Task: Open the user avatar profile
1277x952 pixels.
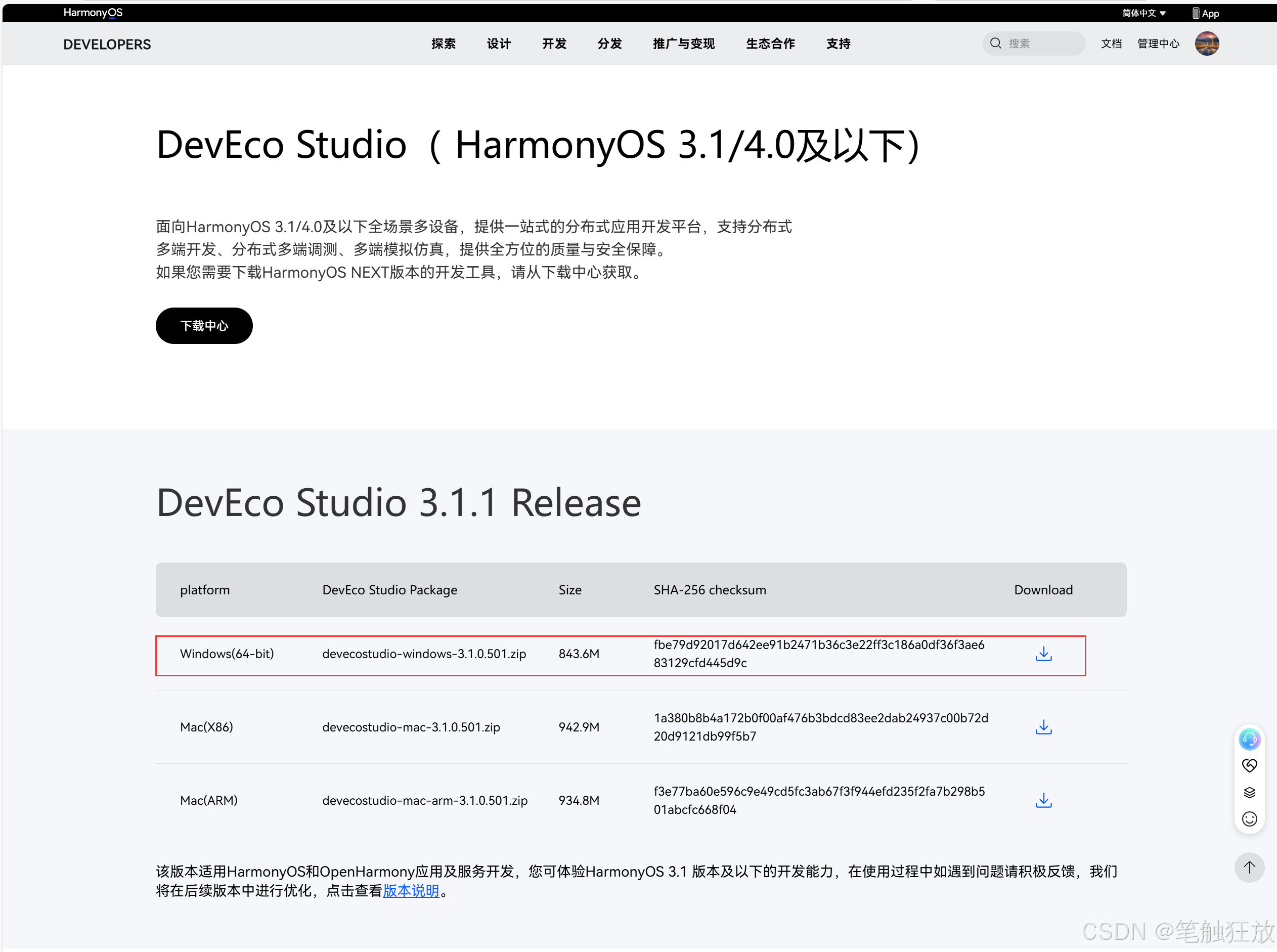Action: [1206, 44]
